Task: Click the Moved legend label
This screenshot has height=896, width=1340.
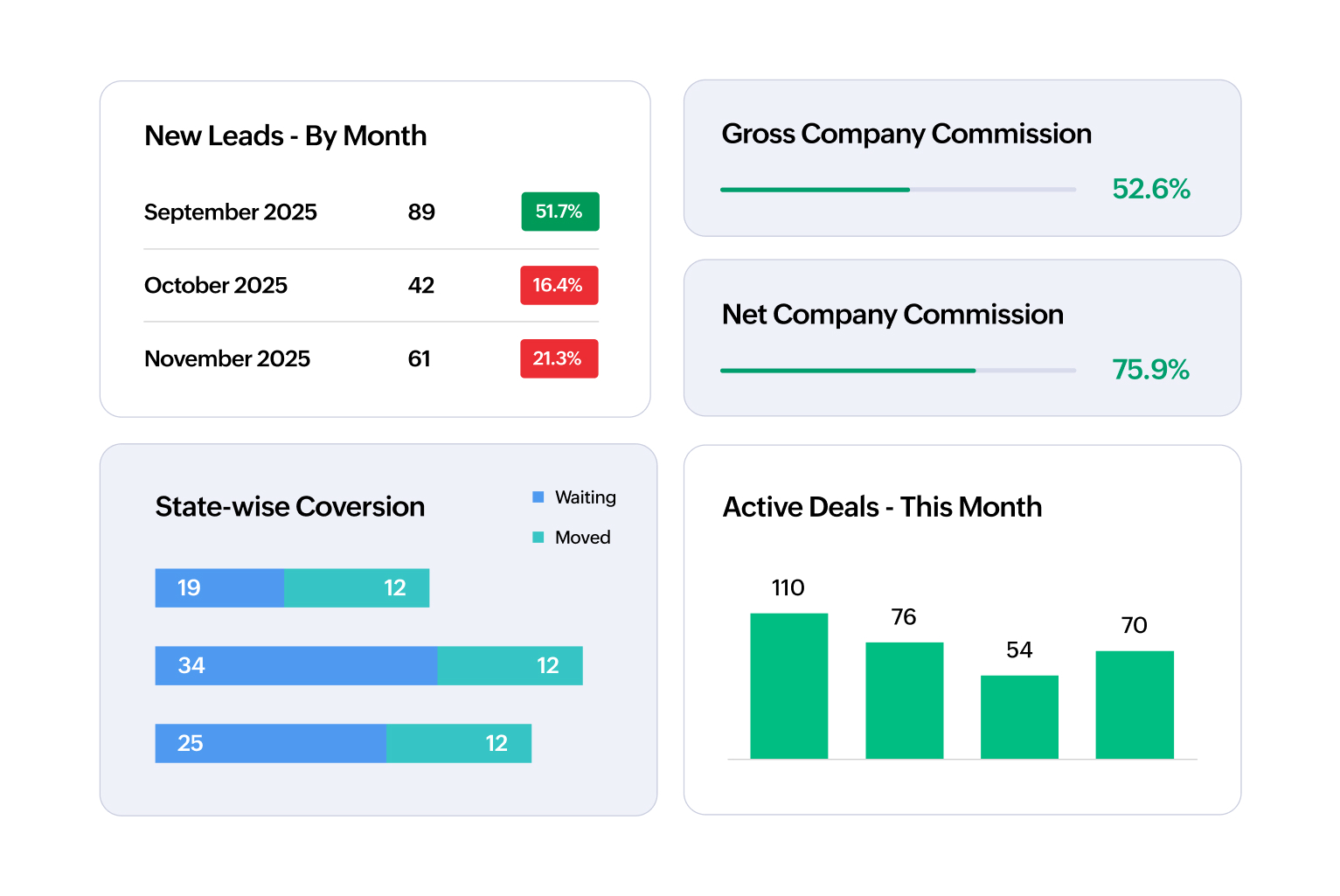Action: point(583,538)
